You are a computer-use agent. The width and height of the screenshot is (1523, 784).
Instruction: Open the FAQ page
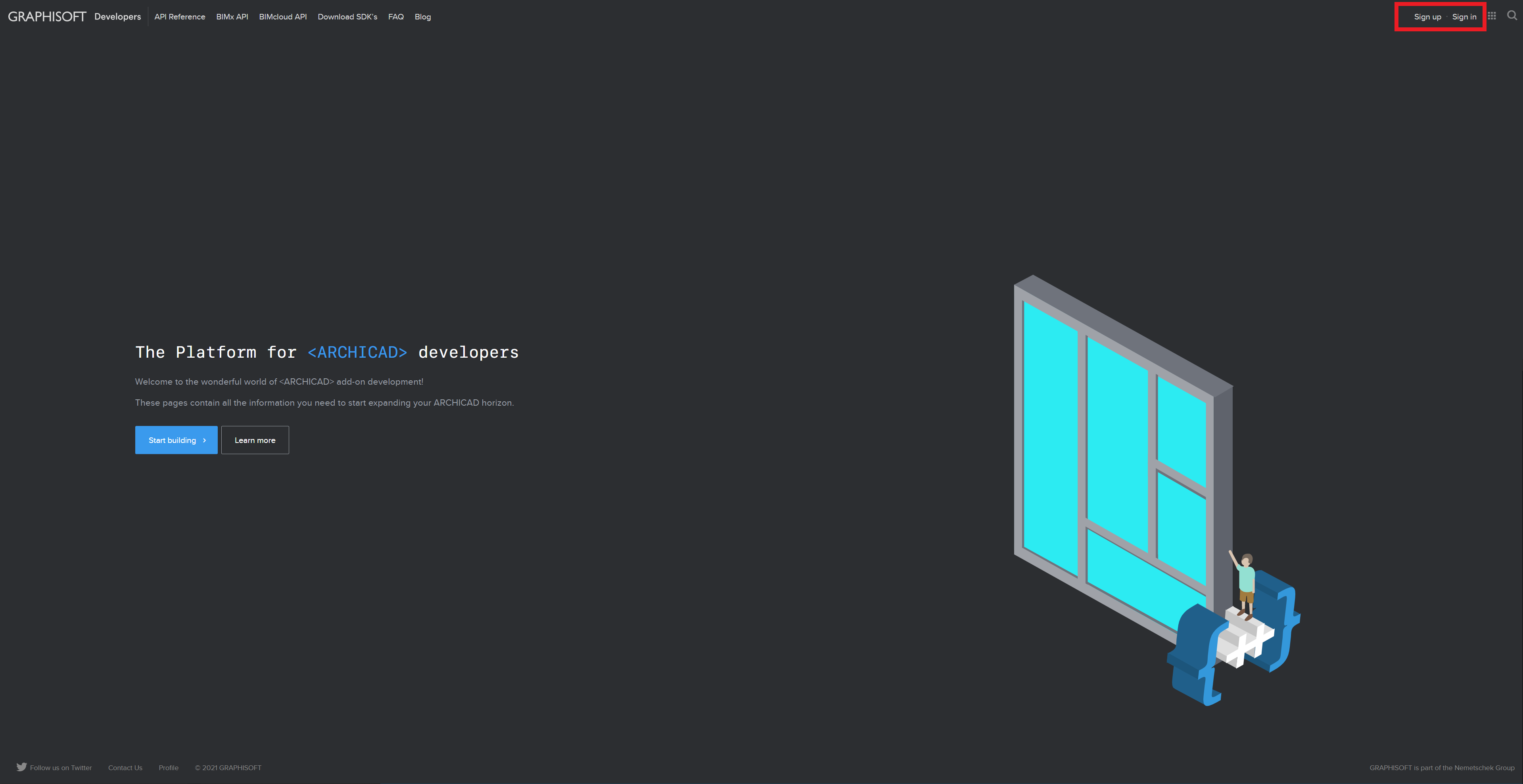(x=395, y=17)
